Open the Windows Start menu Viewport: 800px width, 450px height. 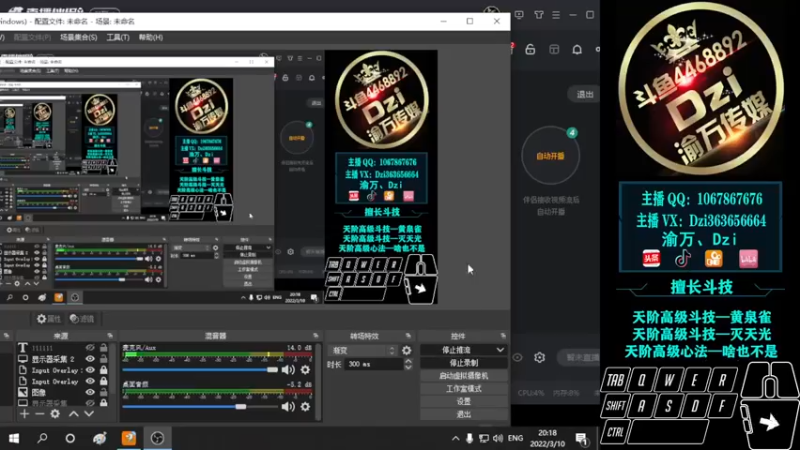tap(14, 438)
